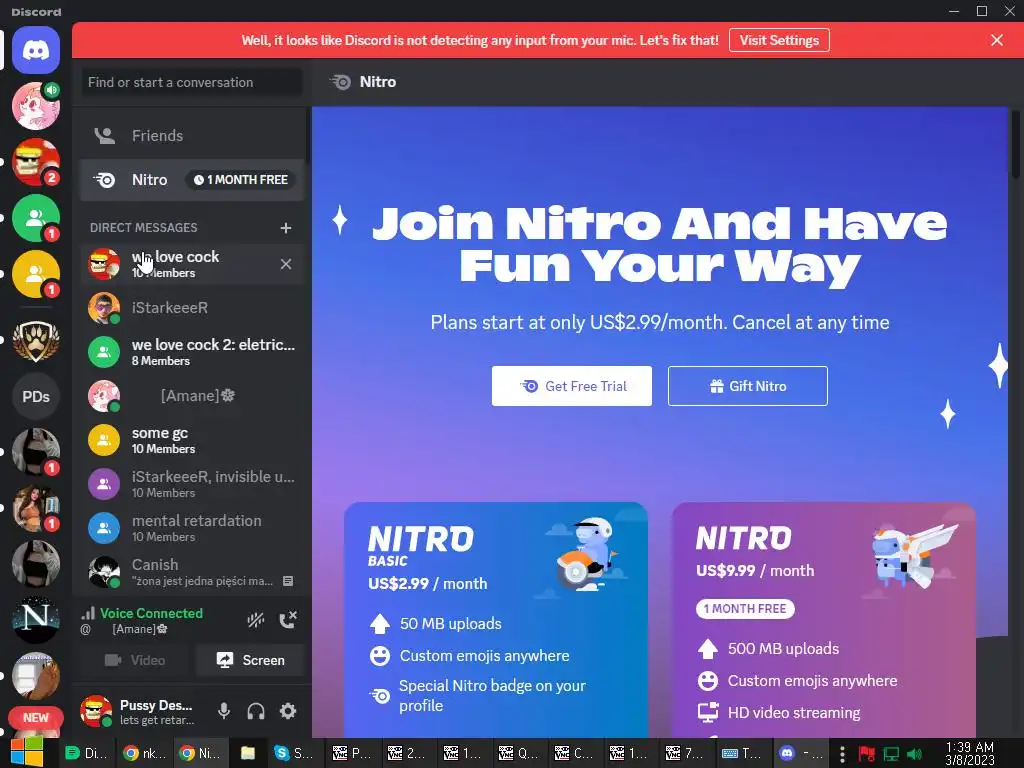Click the Nitro header icon at top
The height and width of the screenshot is (768, 1024).
click(340, 82)
